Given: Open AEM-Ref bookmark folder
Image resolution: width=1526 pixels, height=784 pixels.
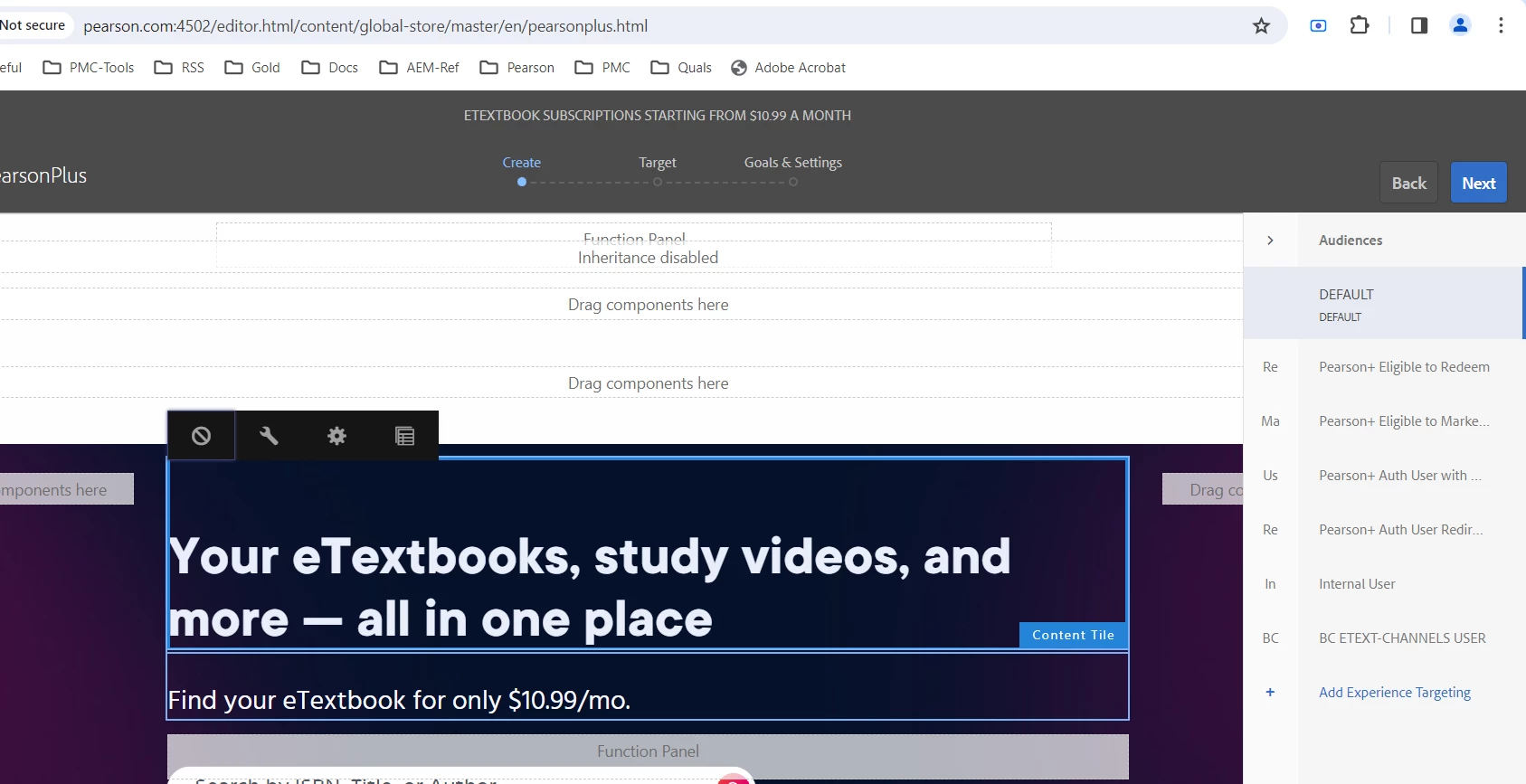Looking at the screenshot, I should point(420,68).
